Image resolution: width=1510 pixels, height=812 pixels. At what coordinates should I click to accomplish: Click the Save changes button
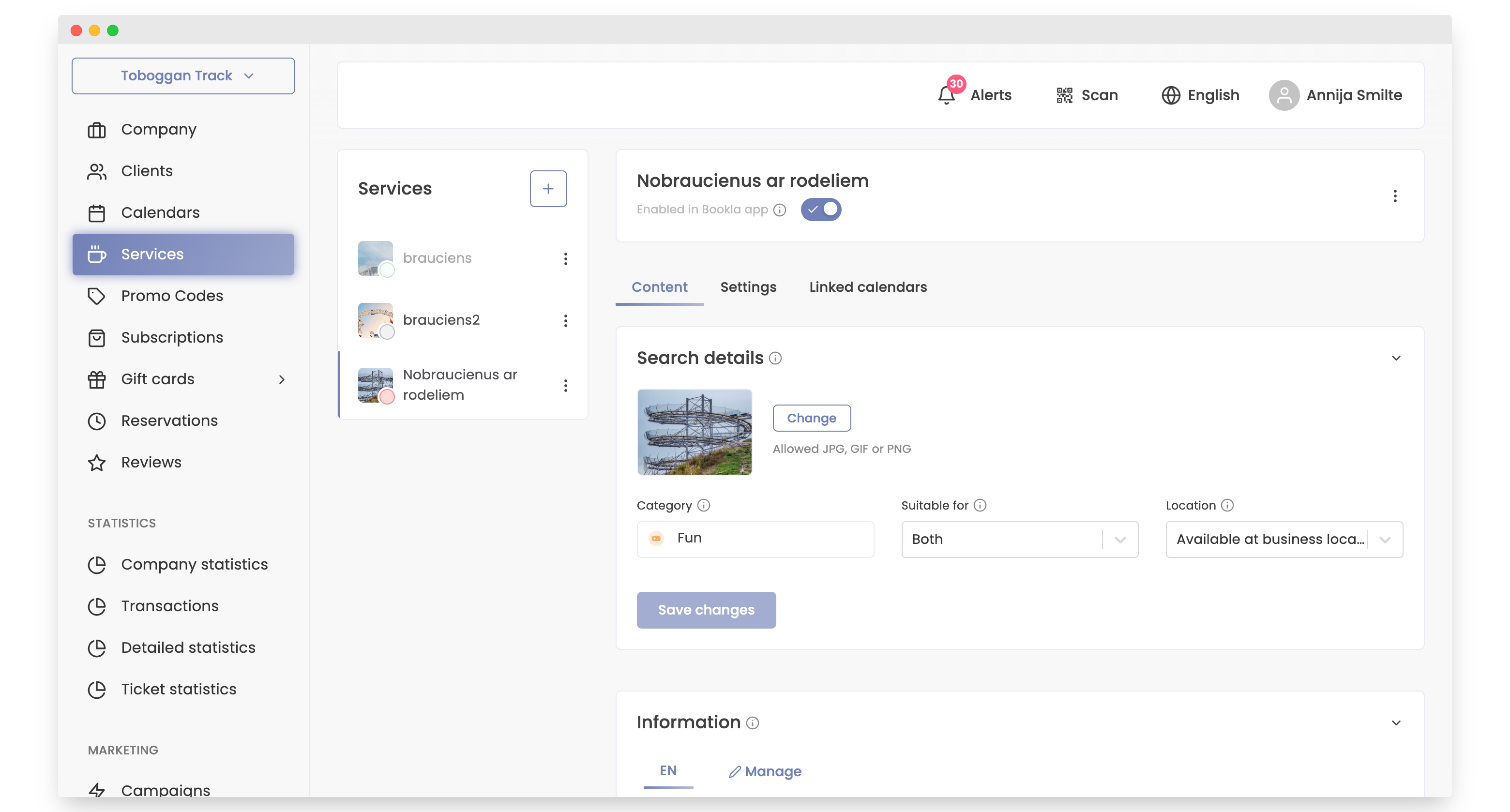706,610
